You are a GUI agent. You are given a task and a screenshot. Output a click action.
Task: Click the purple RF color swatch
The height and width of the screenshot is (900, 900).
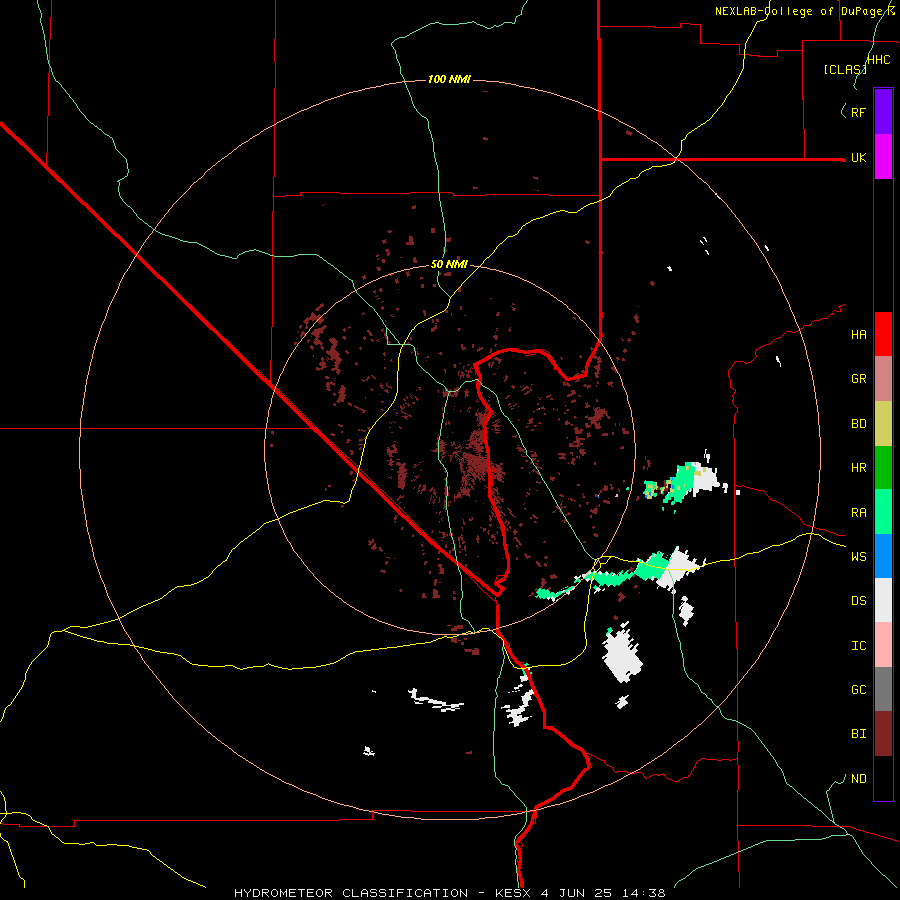click(883, 112)
